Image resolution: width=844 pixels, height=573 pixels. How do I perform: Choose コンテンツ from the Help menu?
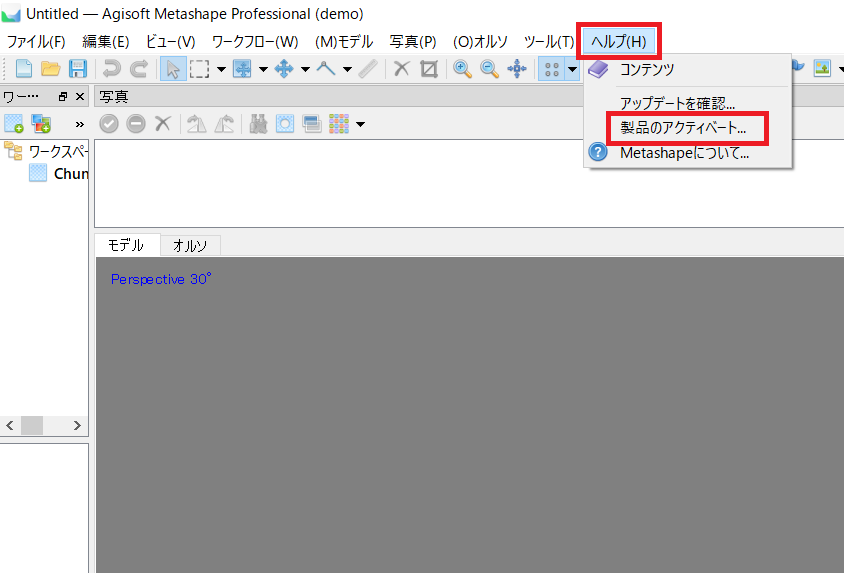(x=687, y=69)
